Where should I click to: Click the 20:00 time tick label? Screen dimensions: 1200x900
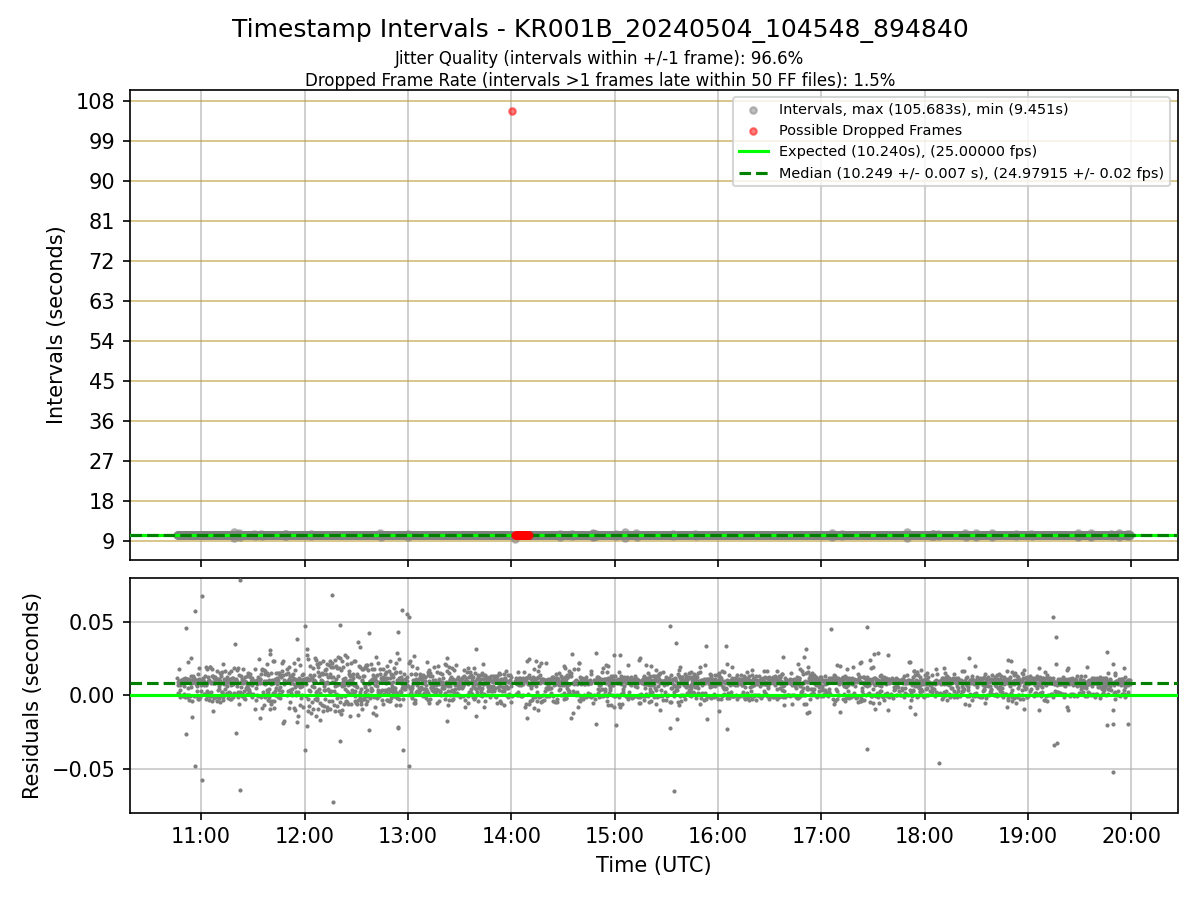1131,834
